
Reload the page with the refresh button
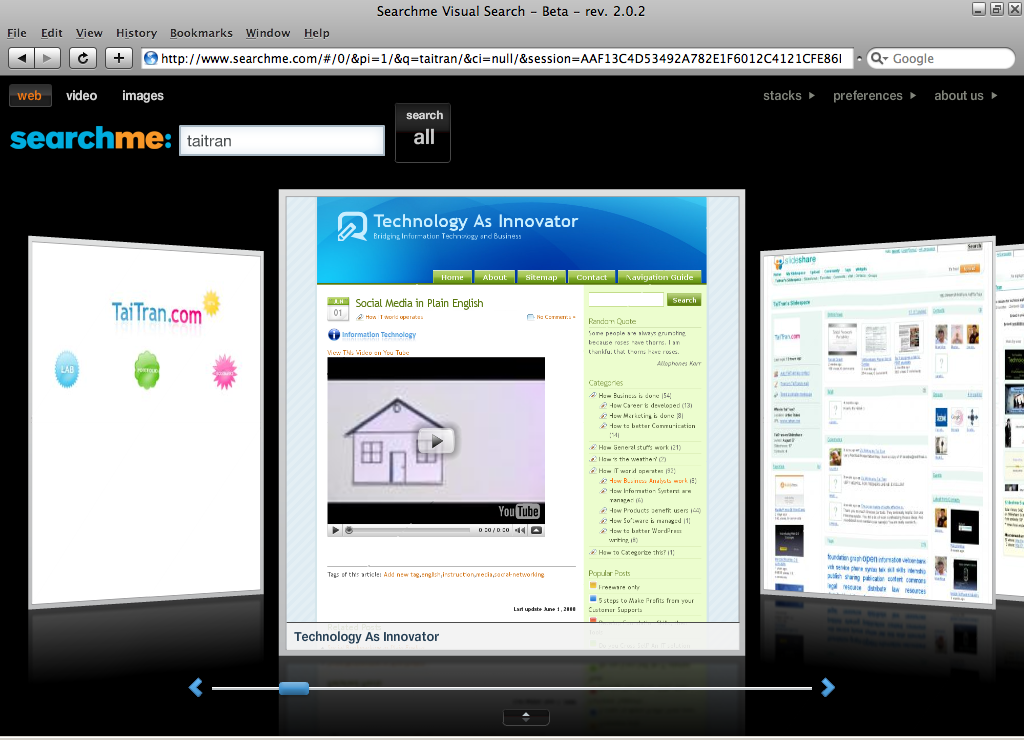pos(83,58)
